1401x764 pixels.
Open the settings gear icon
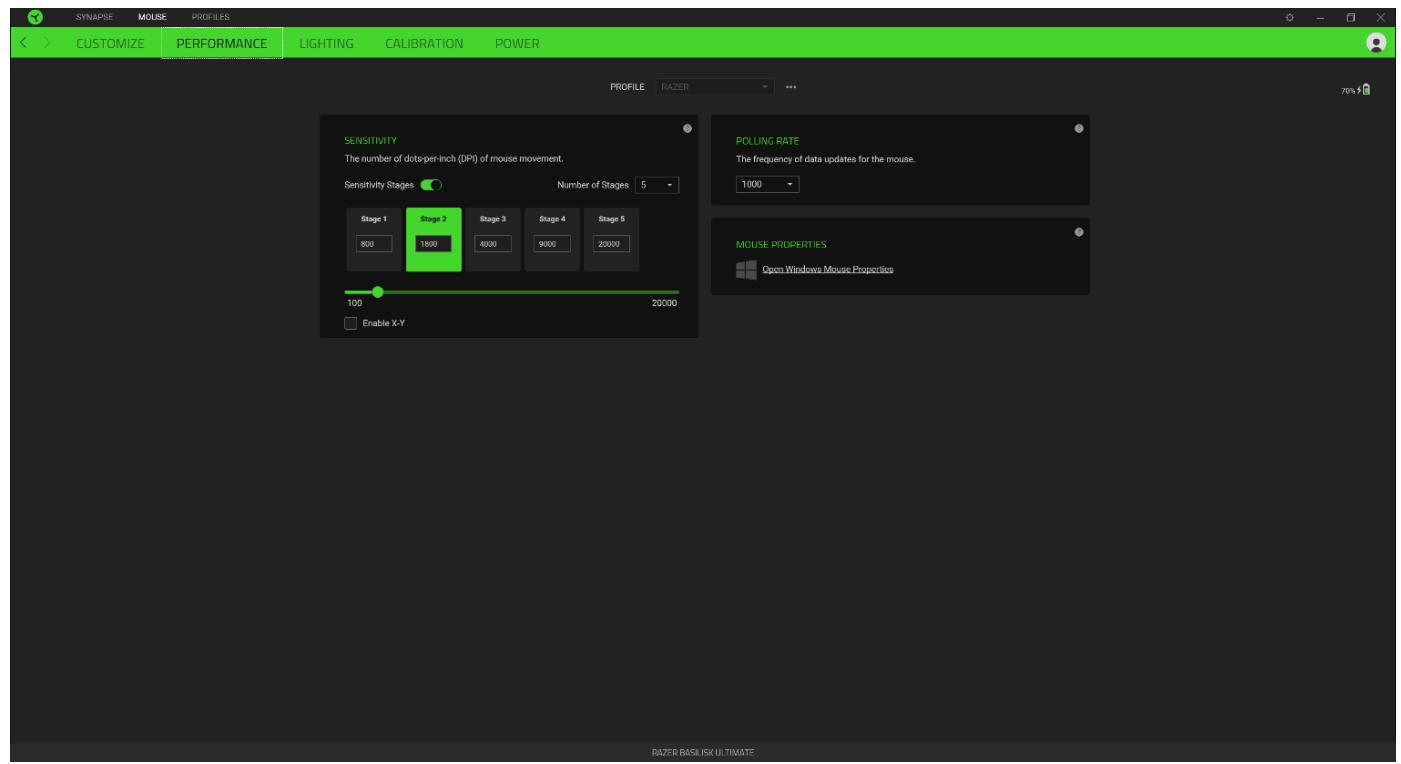[x=1290, y=17]
